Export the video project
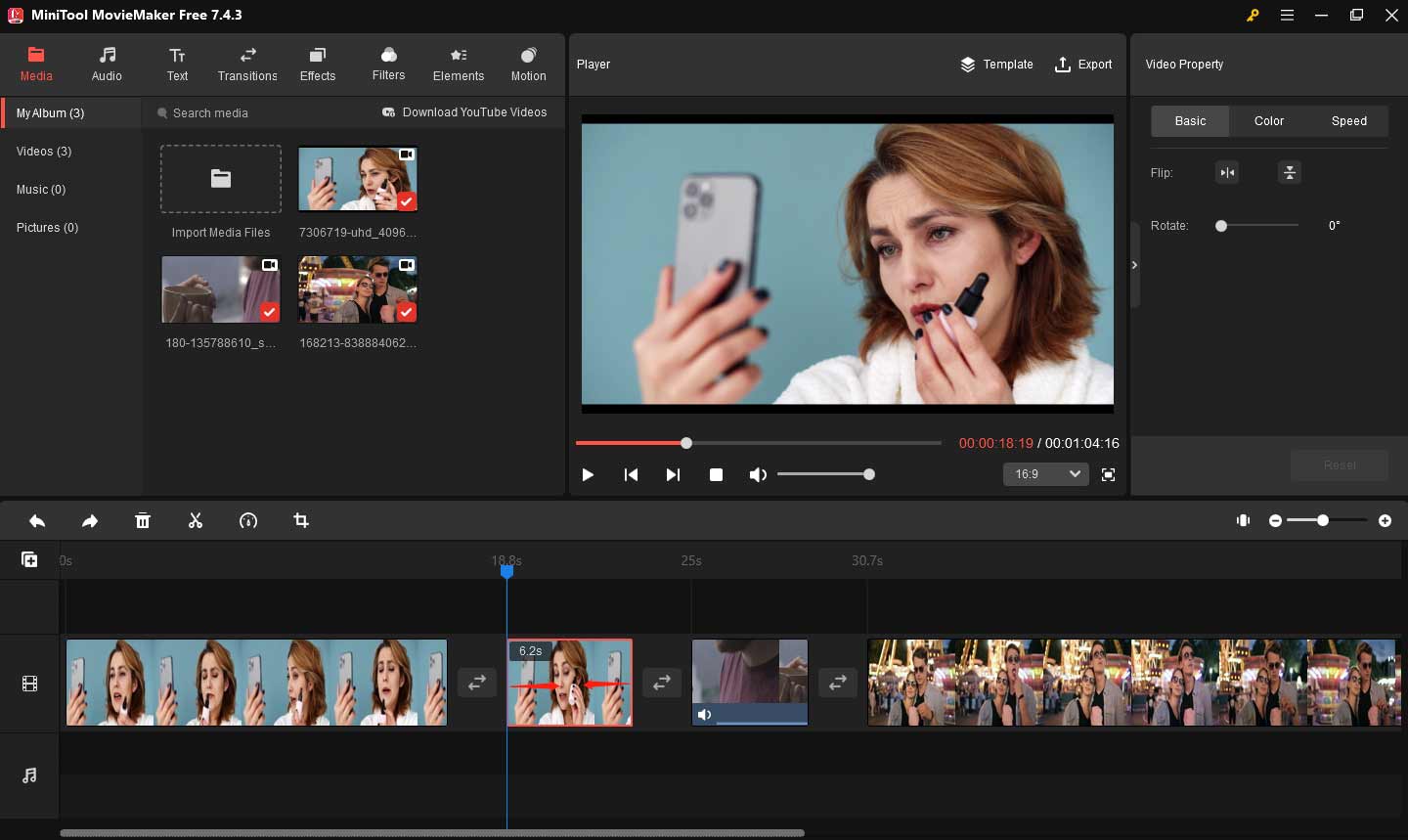Screen dimensions: 1408x840 tap(1083, 65)
